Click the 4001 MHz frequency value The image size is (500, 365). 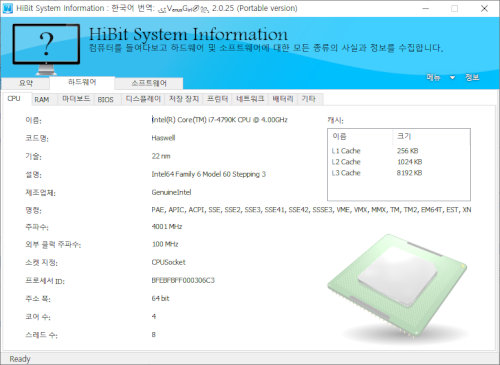pyautogui.click(x=167, y=226)
